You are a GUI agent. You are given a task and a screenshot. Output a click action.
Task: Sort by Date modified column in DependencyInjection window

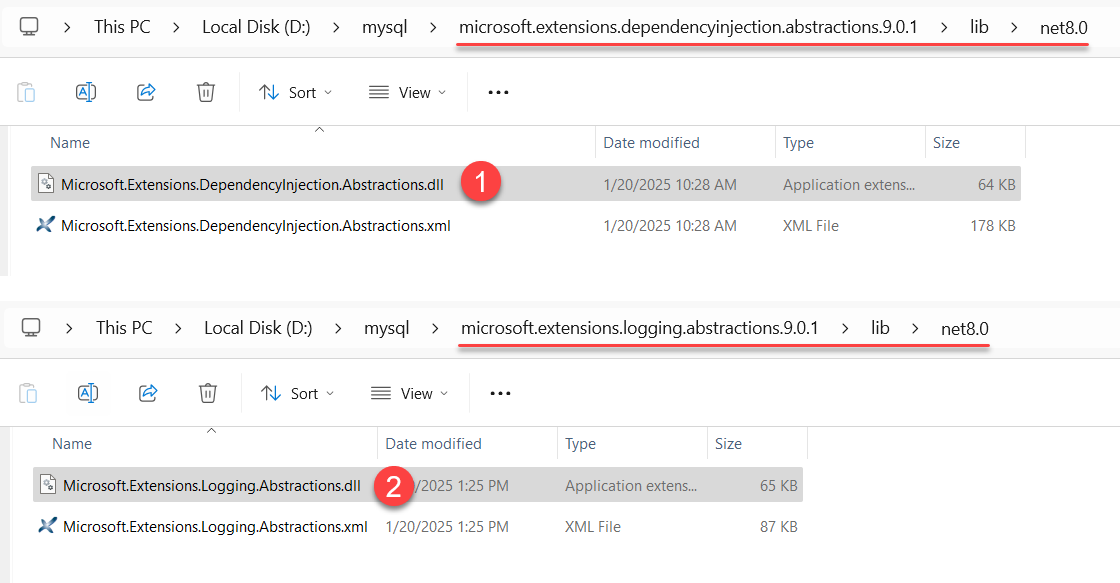pyautogui.click(x=651, y=143)
